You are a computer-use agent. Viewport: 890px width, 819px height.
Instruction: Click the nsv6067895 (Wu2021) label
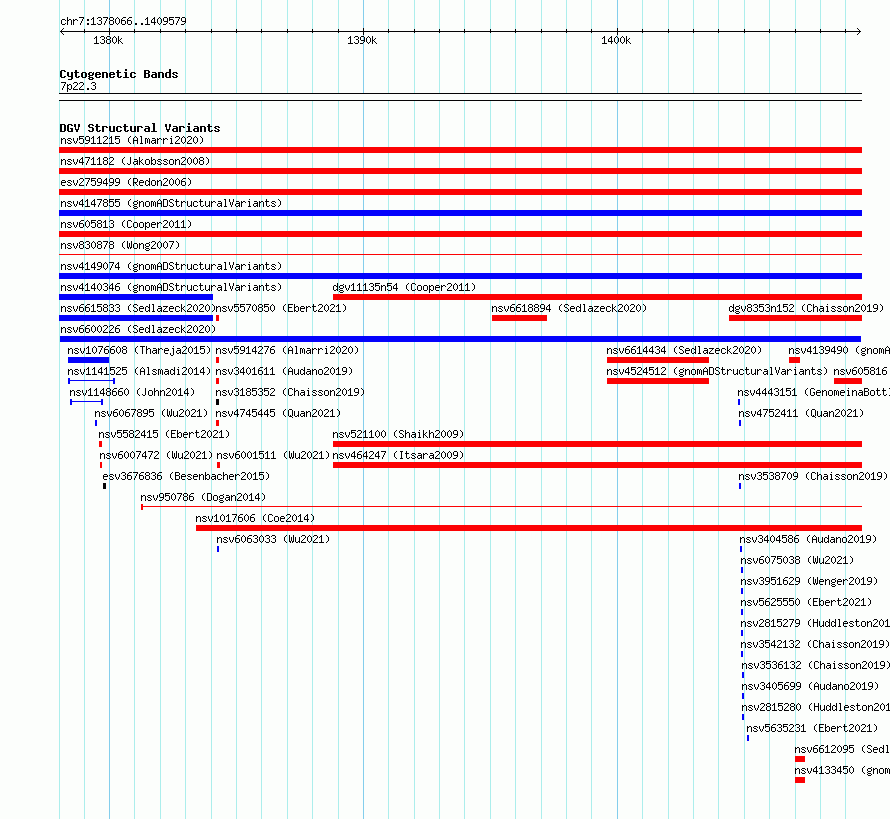[151, 413]
